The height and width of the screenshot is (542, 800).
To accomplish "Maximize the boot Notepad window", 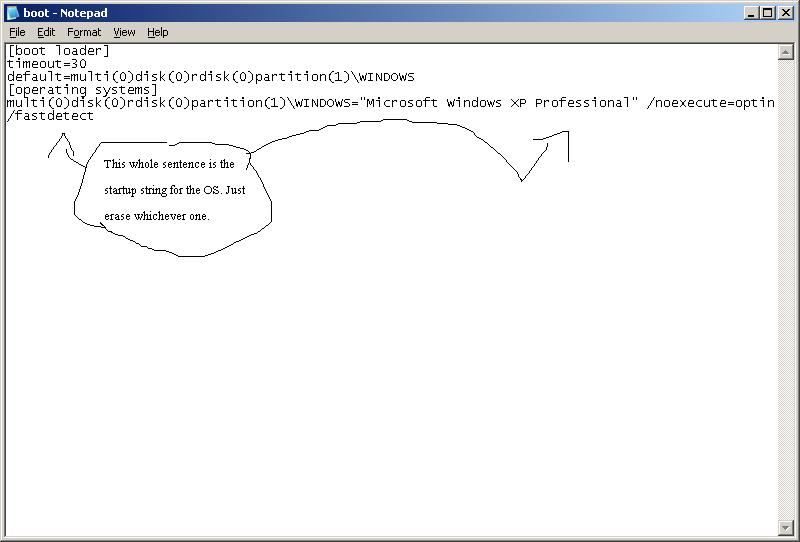I will tap(767, 13).
